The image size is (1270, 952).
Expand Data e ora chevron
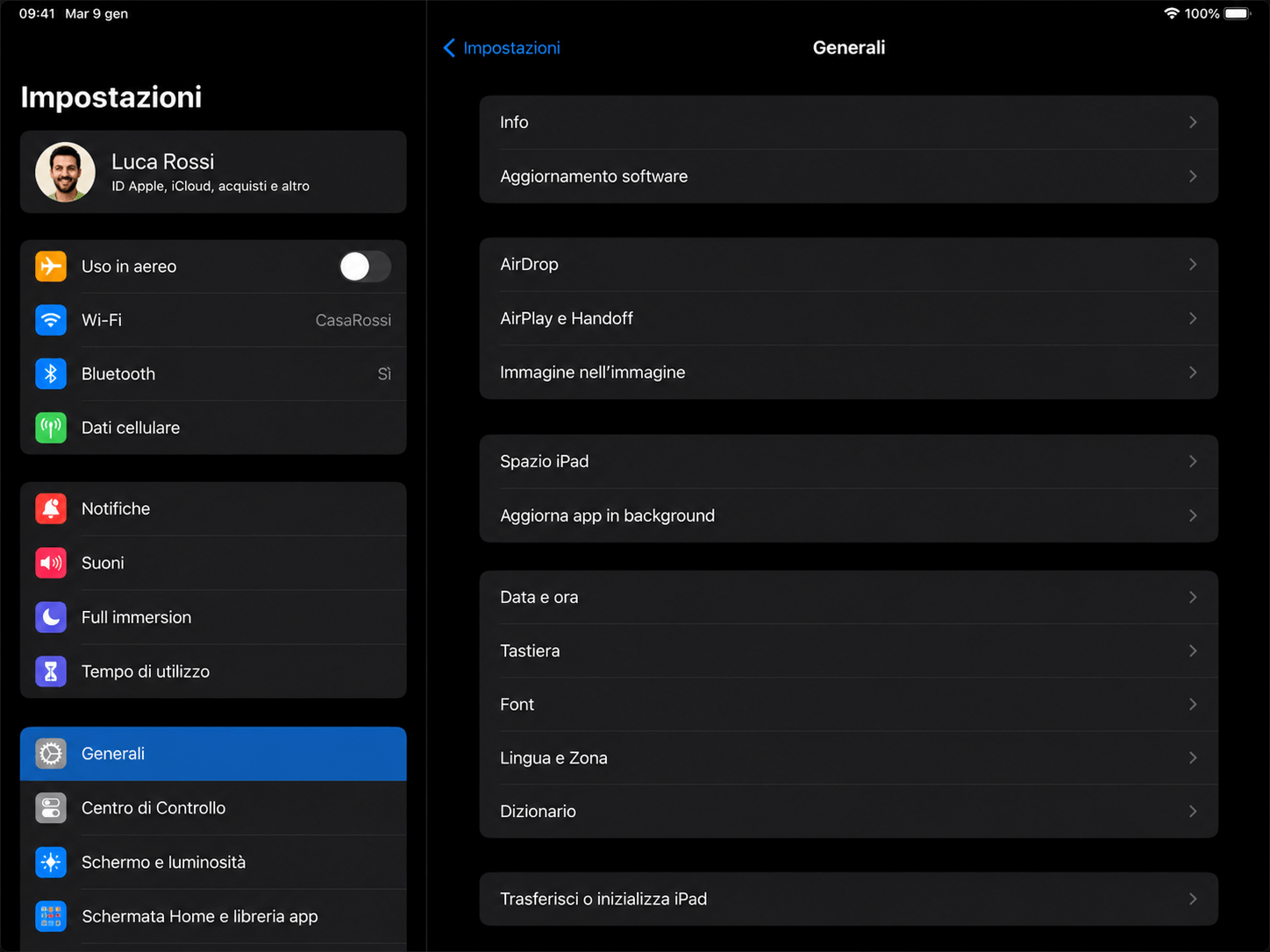[1193, 597]
